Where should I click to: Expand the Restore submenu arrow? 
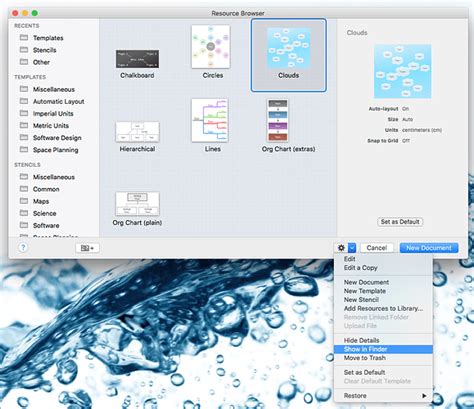(x=424, y=396)
